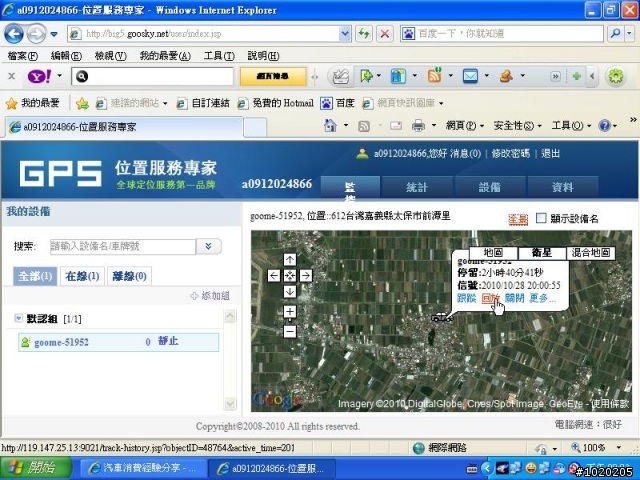Click the car marker on the map
Viewport: 640px width, 480px height.
[441, 317]
